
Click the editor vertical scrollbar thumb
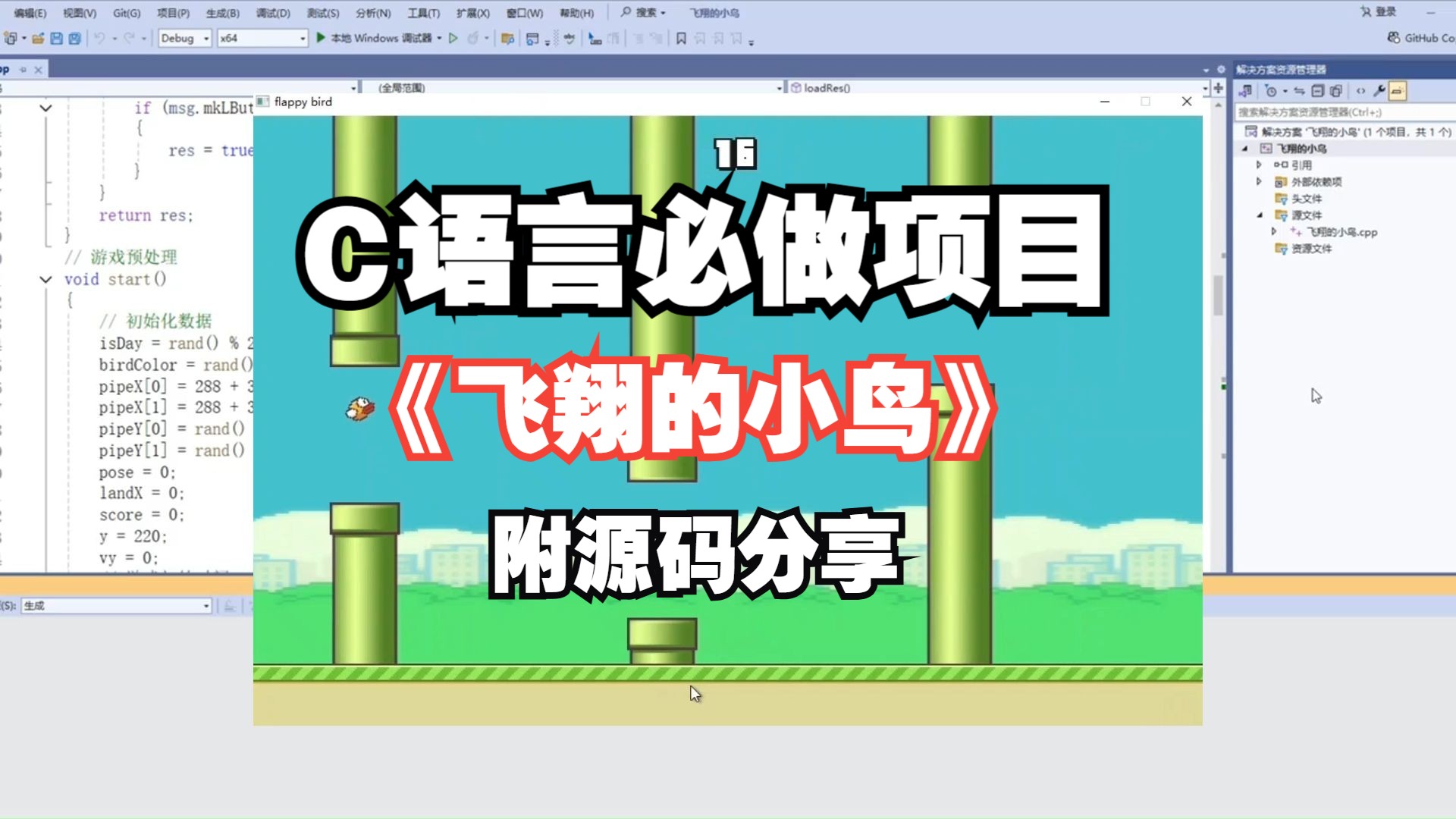[x=1218, y=294]
